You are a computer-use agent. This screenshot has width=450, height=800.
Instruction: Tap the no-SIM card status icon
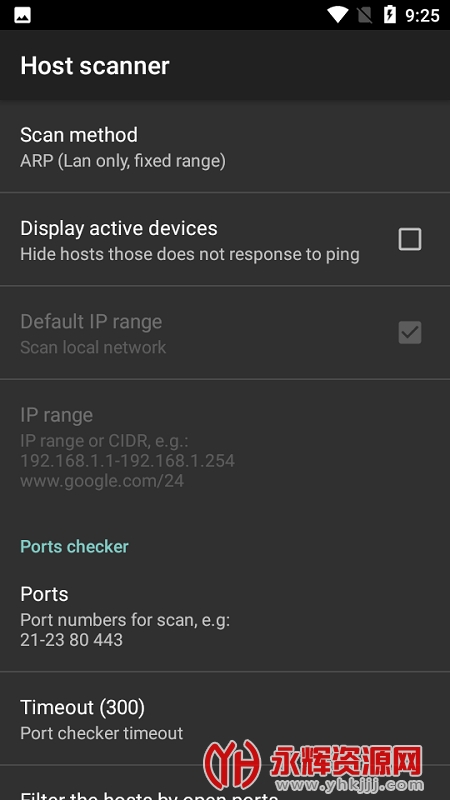pyautogui.click(x=364, y=15)
